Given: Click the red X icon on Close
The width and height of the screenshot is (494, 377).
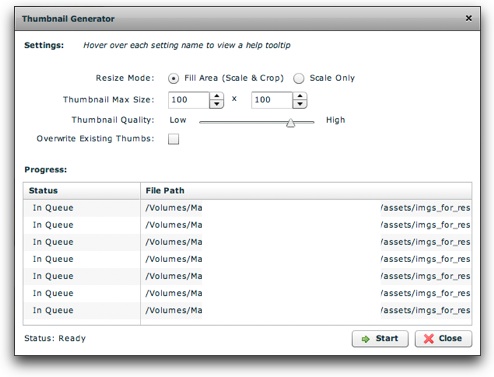Looking at the screenshot, I should click(x=429, y=339).
